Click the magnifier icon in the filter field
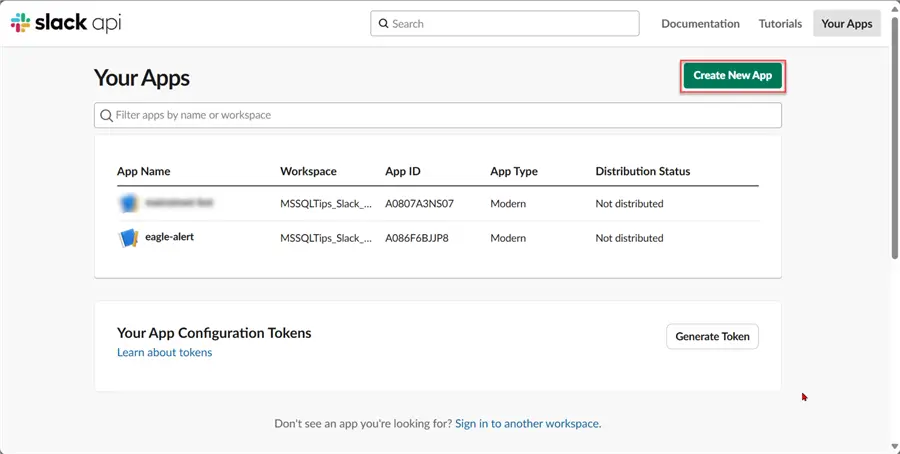 point(106,115)
